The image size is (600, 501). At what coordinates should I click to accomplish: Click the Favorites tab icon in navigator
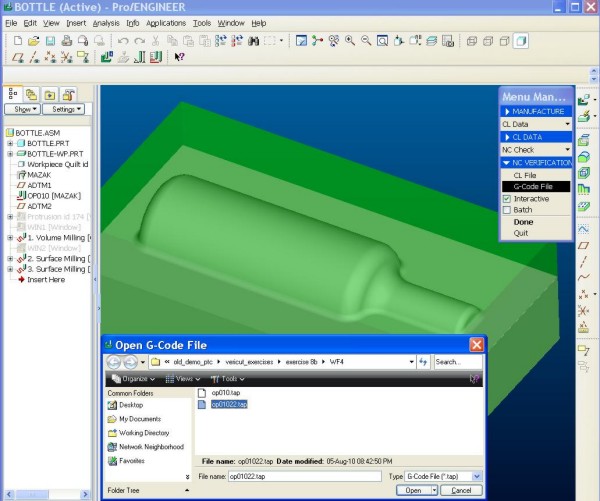[x=68, y=95]
